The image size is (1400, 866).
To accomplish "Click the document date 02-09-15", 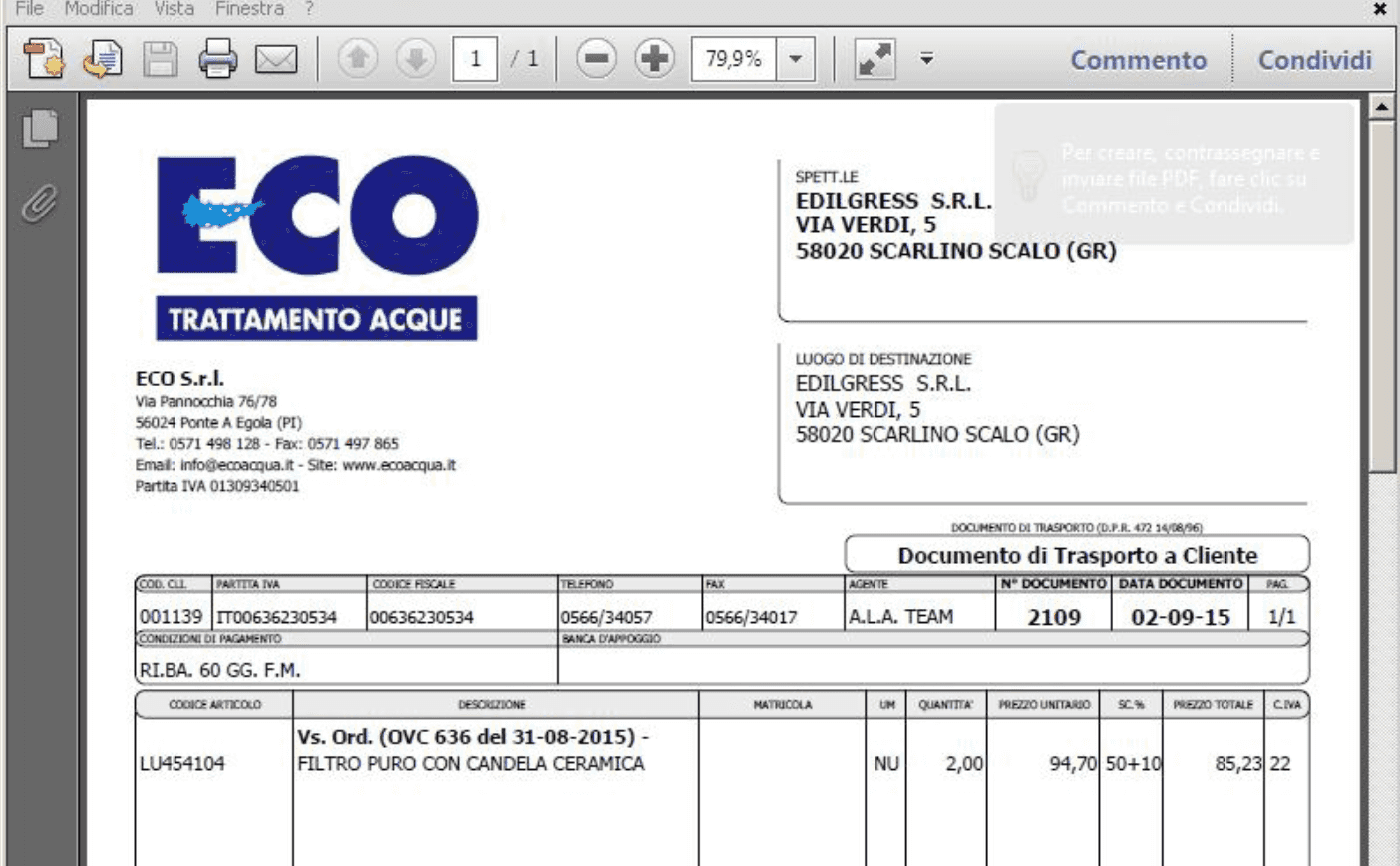I will click(x=1181, y=617).
